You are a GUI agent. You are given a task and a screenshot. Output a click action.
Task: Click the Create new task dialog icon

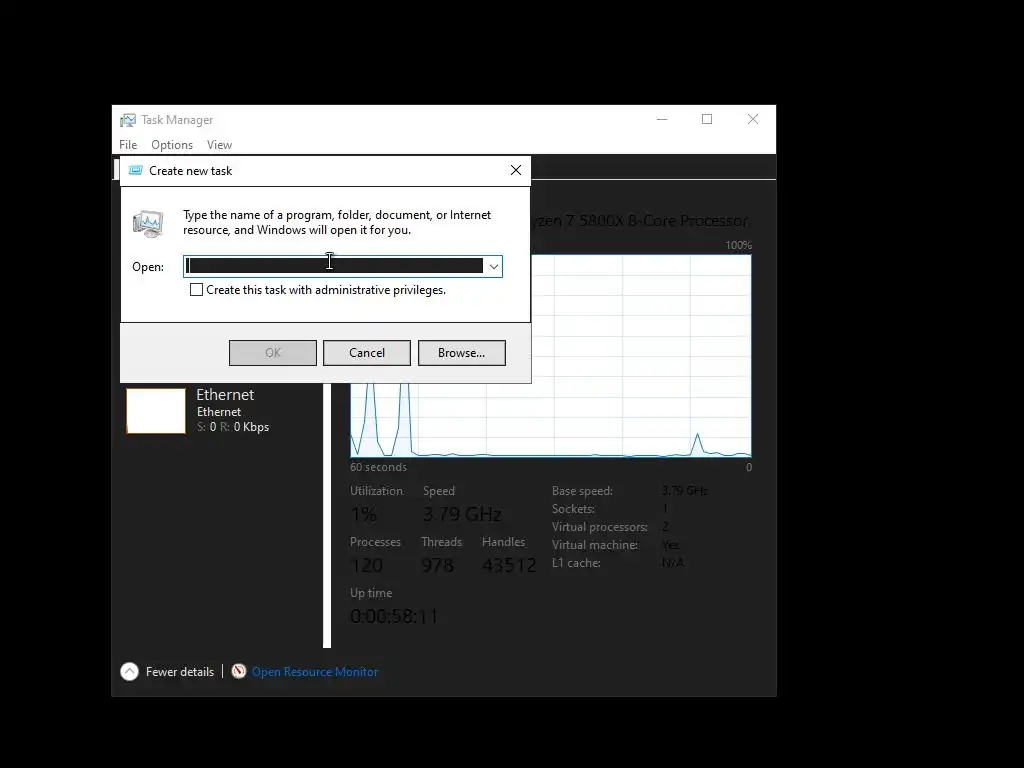point(135,170)
